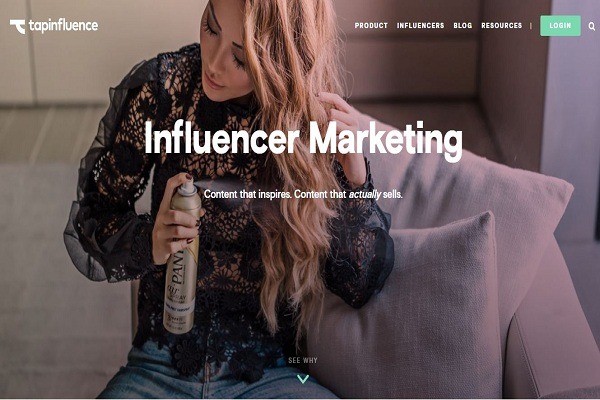Click the Influencer Marketing headline
This screenshot has width=600, height=400.
tap(303, 140)
